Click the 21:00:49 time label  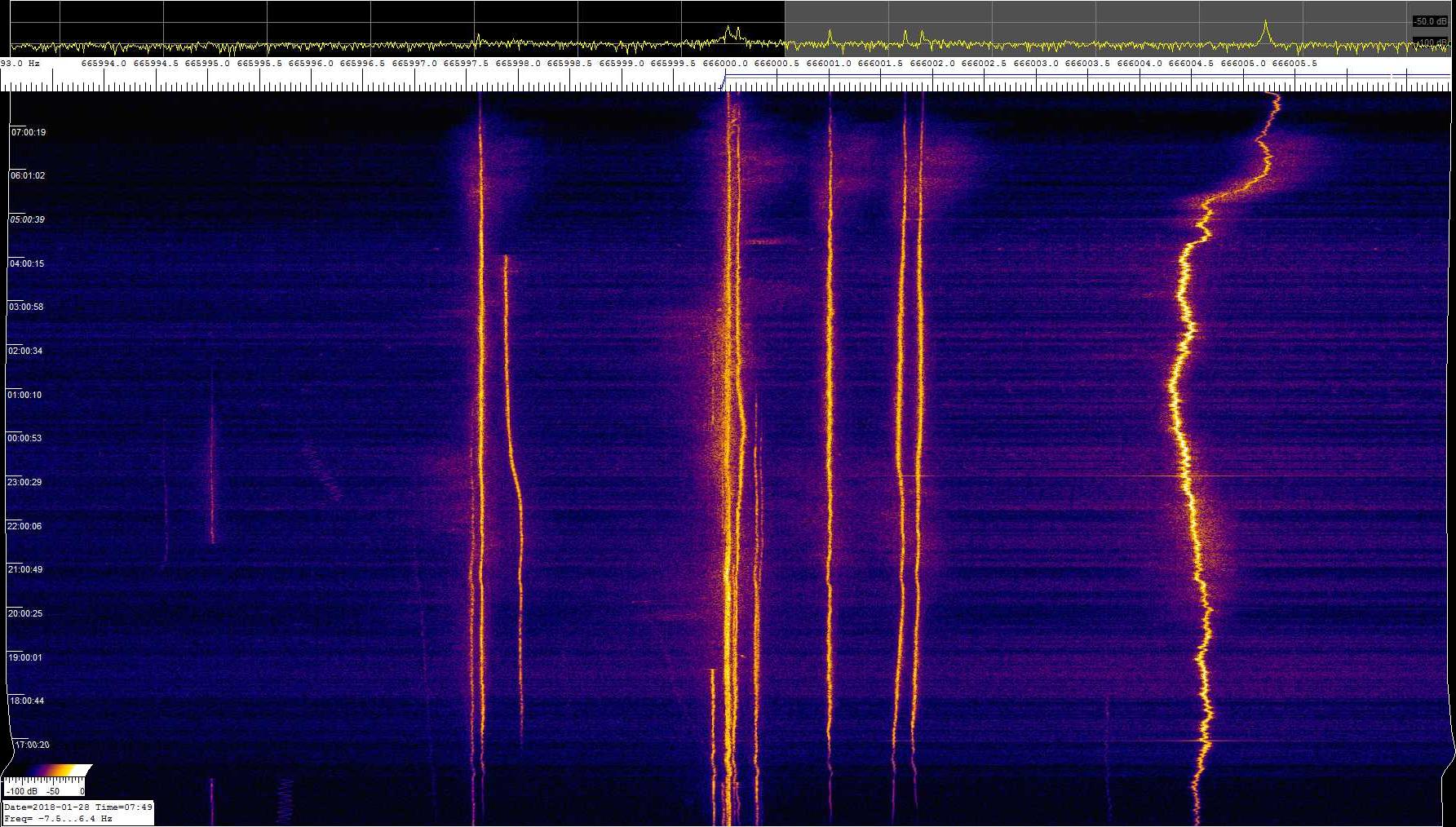click(25, 569)
